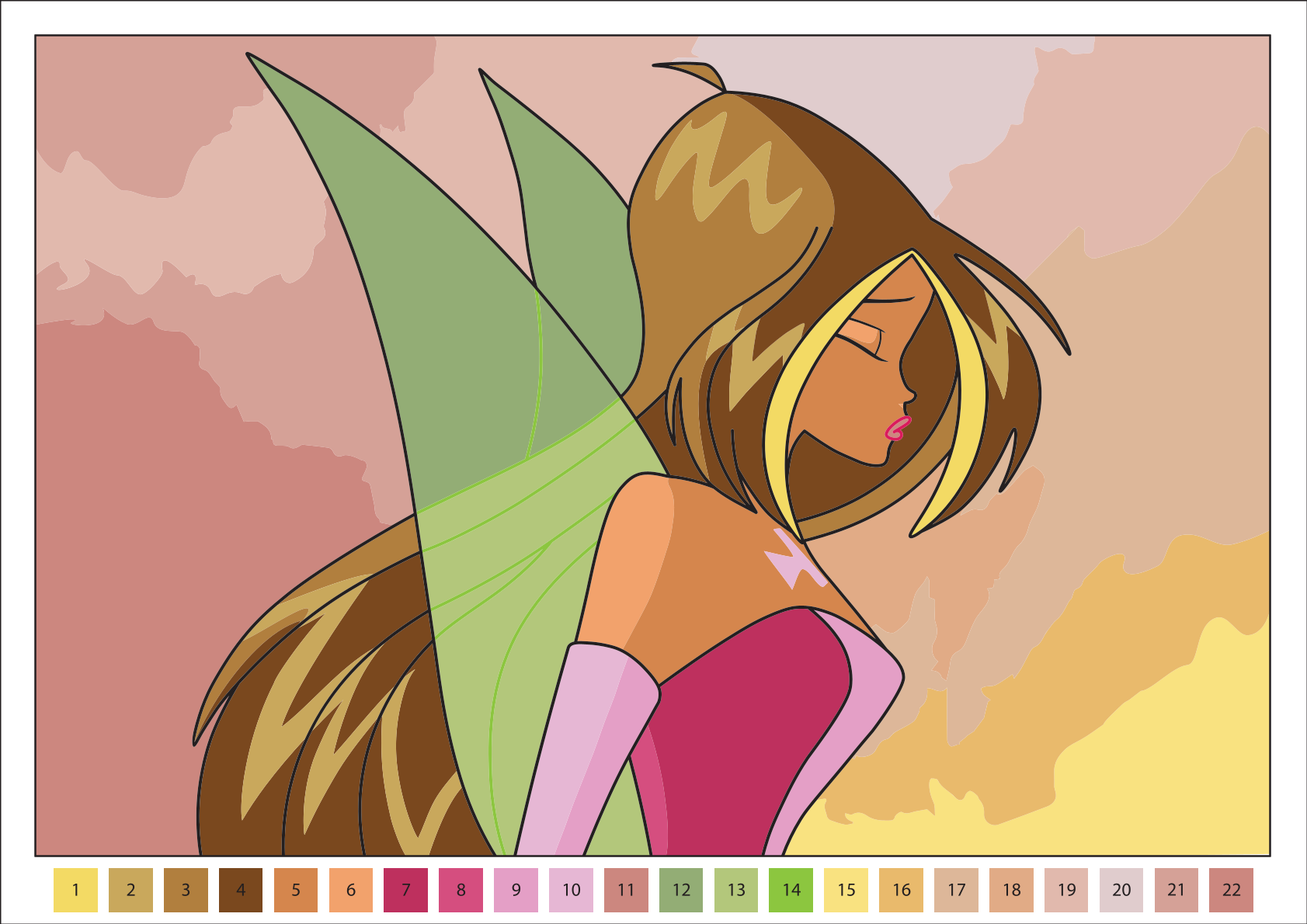This screenshot has width=1307, height=924.
Task: Select golden swatch number 16
Action: coord(902,890)
